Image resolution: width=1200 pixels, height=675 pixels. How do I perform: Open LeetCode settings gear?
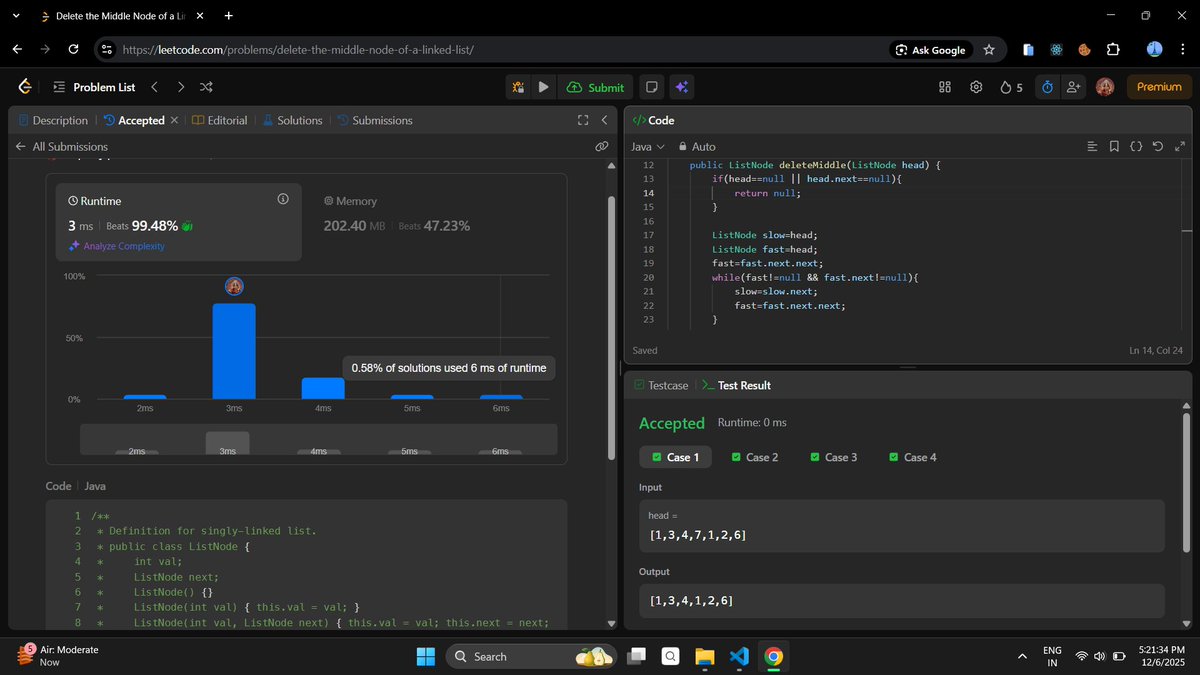(976, 87)
